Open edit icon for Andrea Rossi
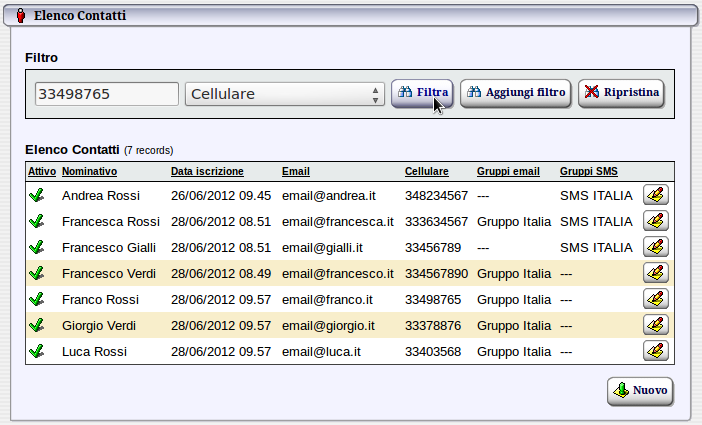 click(656, 195)
